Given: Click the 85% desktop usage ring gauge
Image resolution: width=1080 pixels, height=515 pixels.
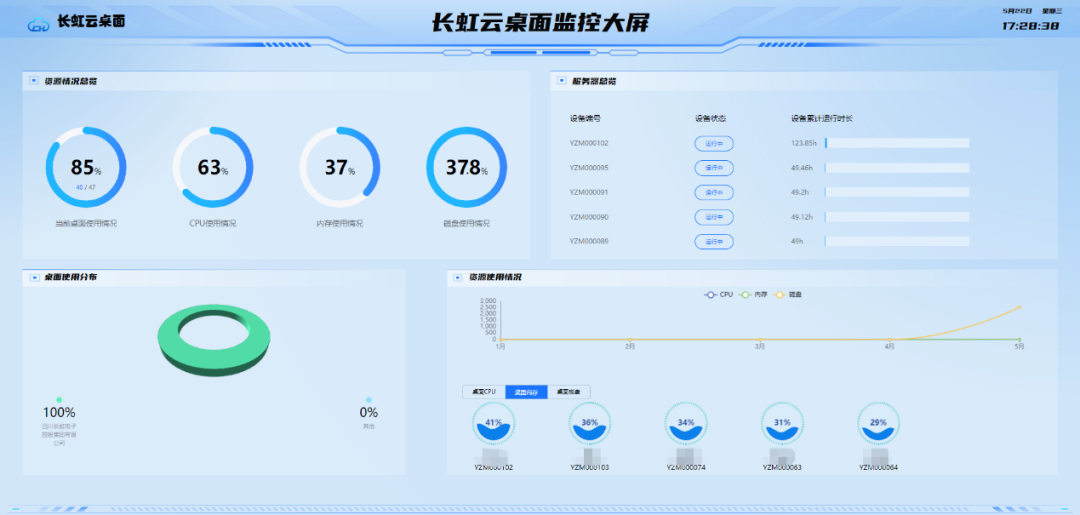Looking at the screenshot, I should (x=86, y=167).
